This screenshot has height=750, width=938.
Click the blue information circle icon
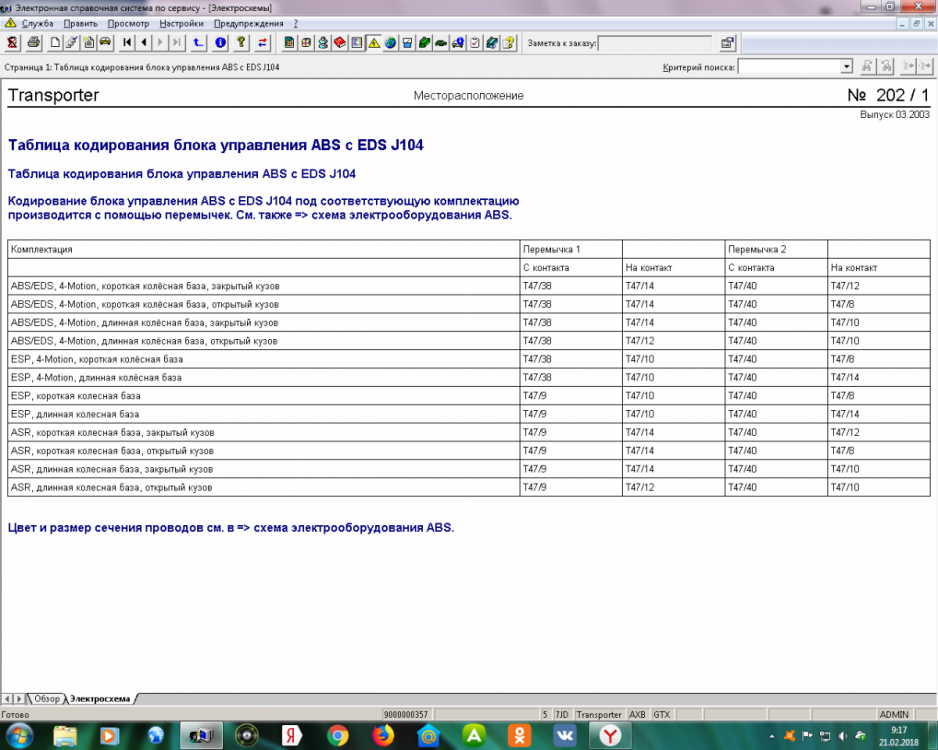pos(220,42)
